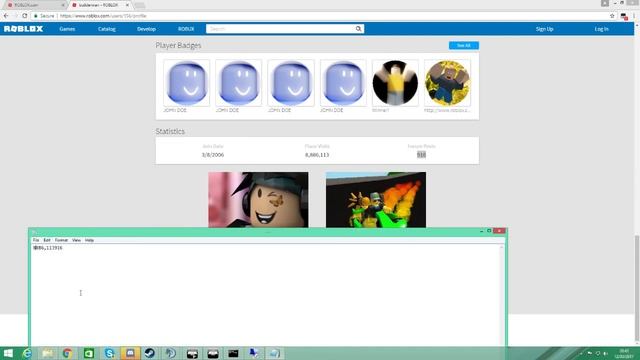Open the fourth JOHN DOE badge
Viewport: 640px width, 360px height.
click(343, 83)
